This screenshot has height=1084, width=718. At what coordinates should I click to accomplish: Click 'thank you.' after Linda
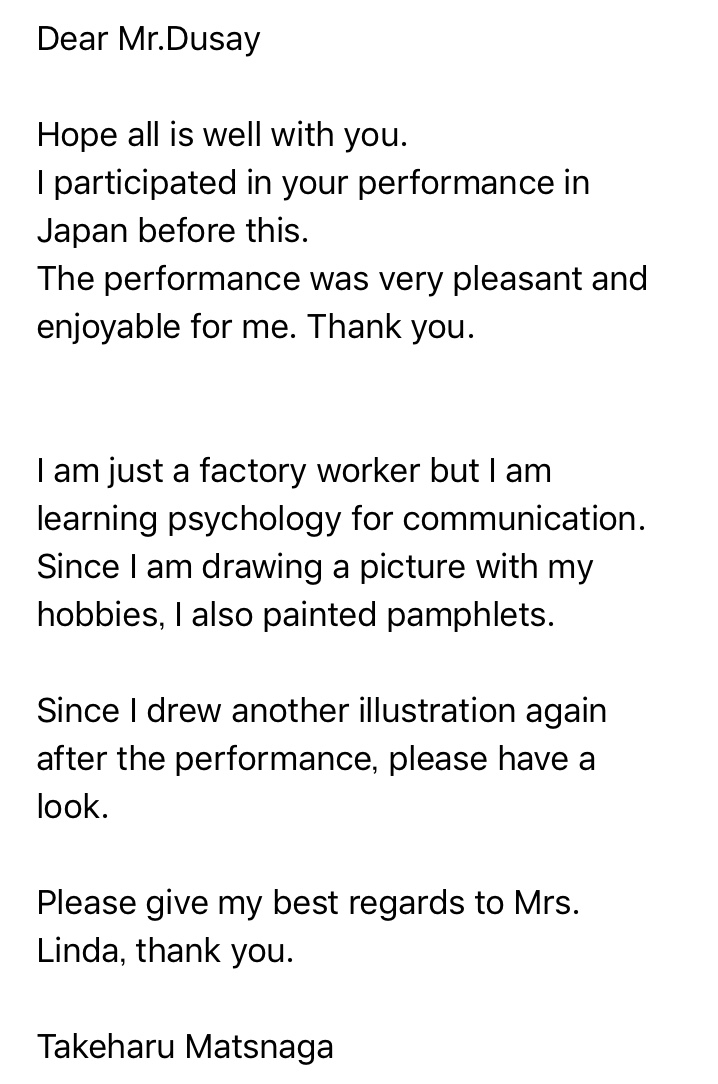click(x=215, y=951)
